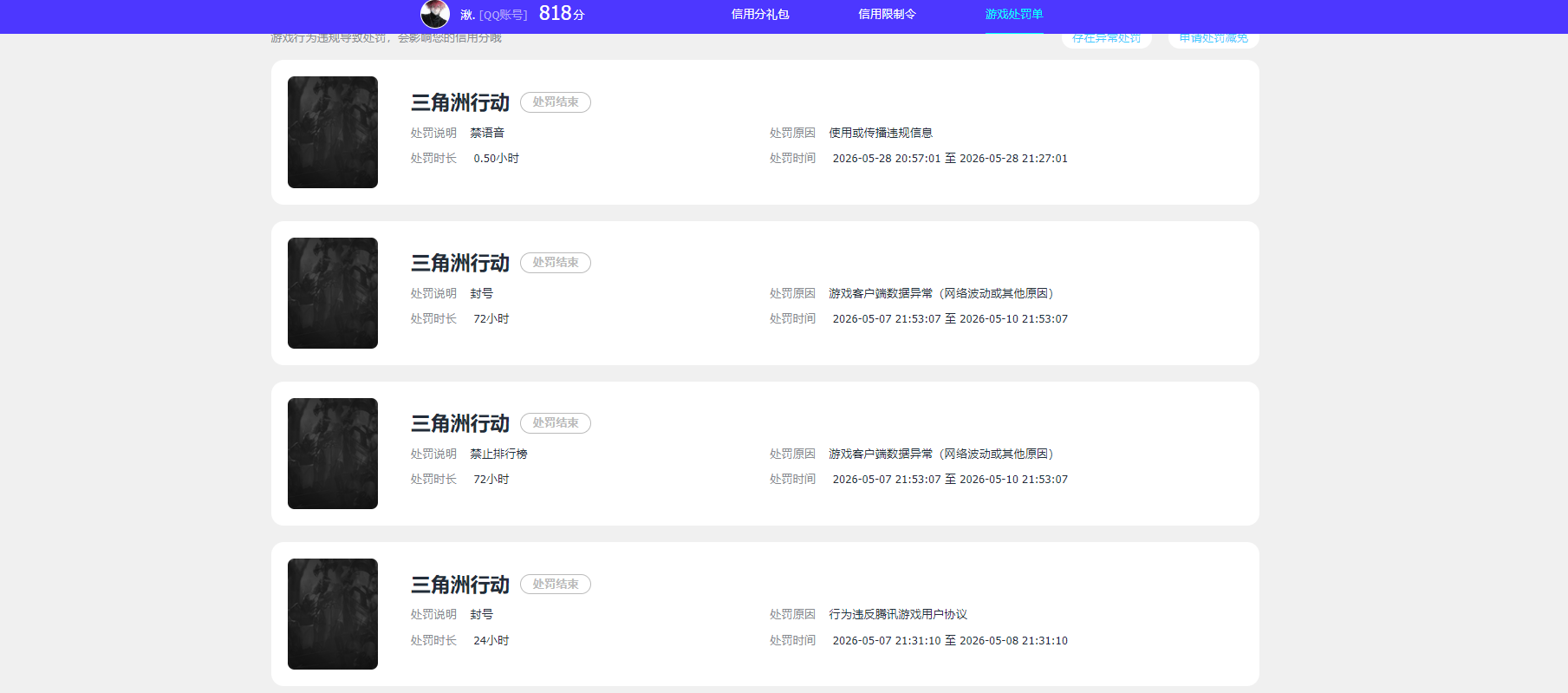The image size is (1568, 693).
Task: Switch to the 信用限制令 tab
Action: click(x=887, y=14)
